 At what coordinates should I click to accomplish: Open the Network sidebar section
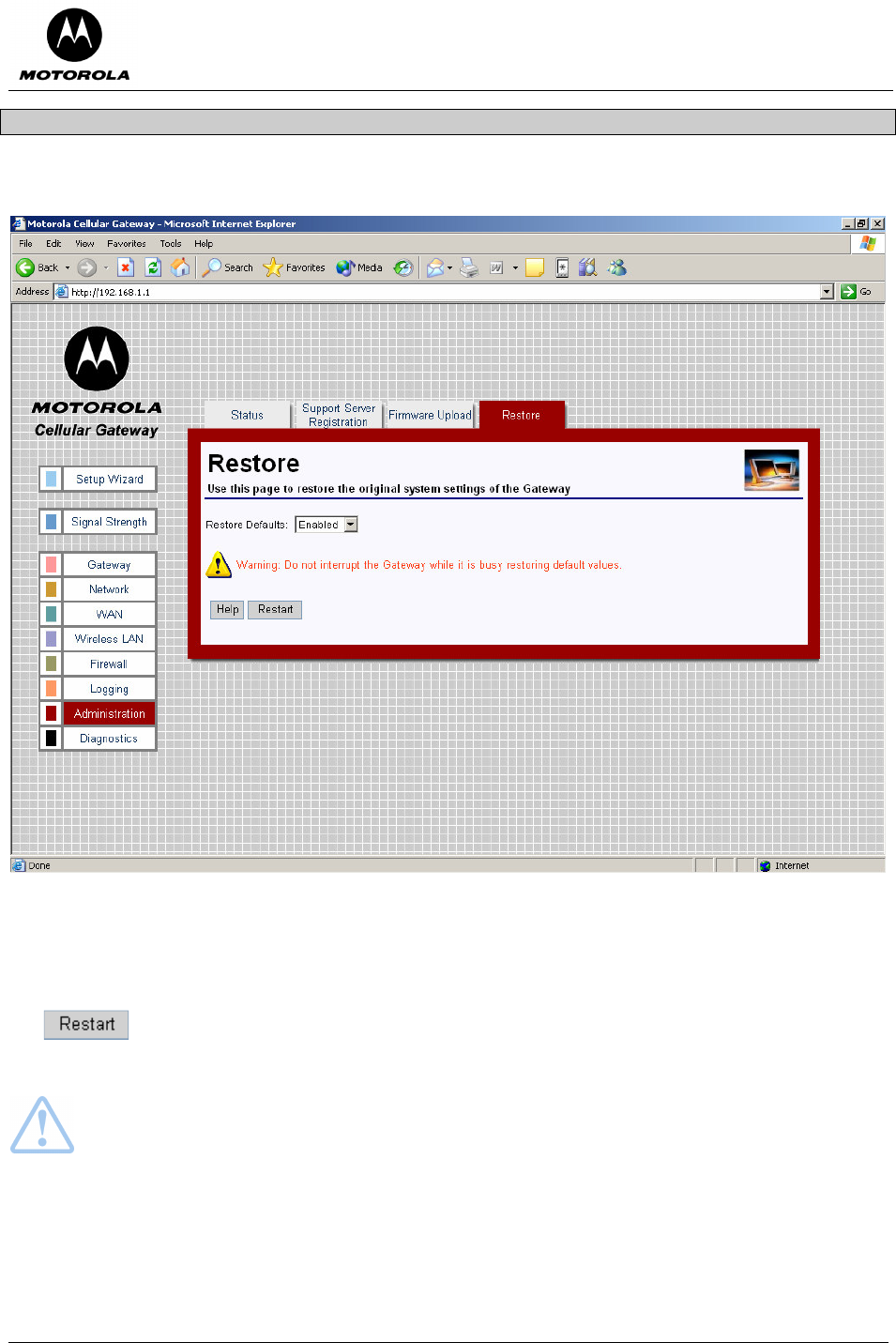point(109,589)
